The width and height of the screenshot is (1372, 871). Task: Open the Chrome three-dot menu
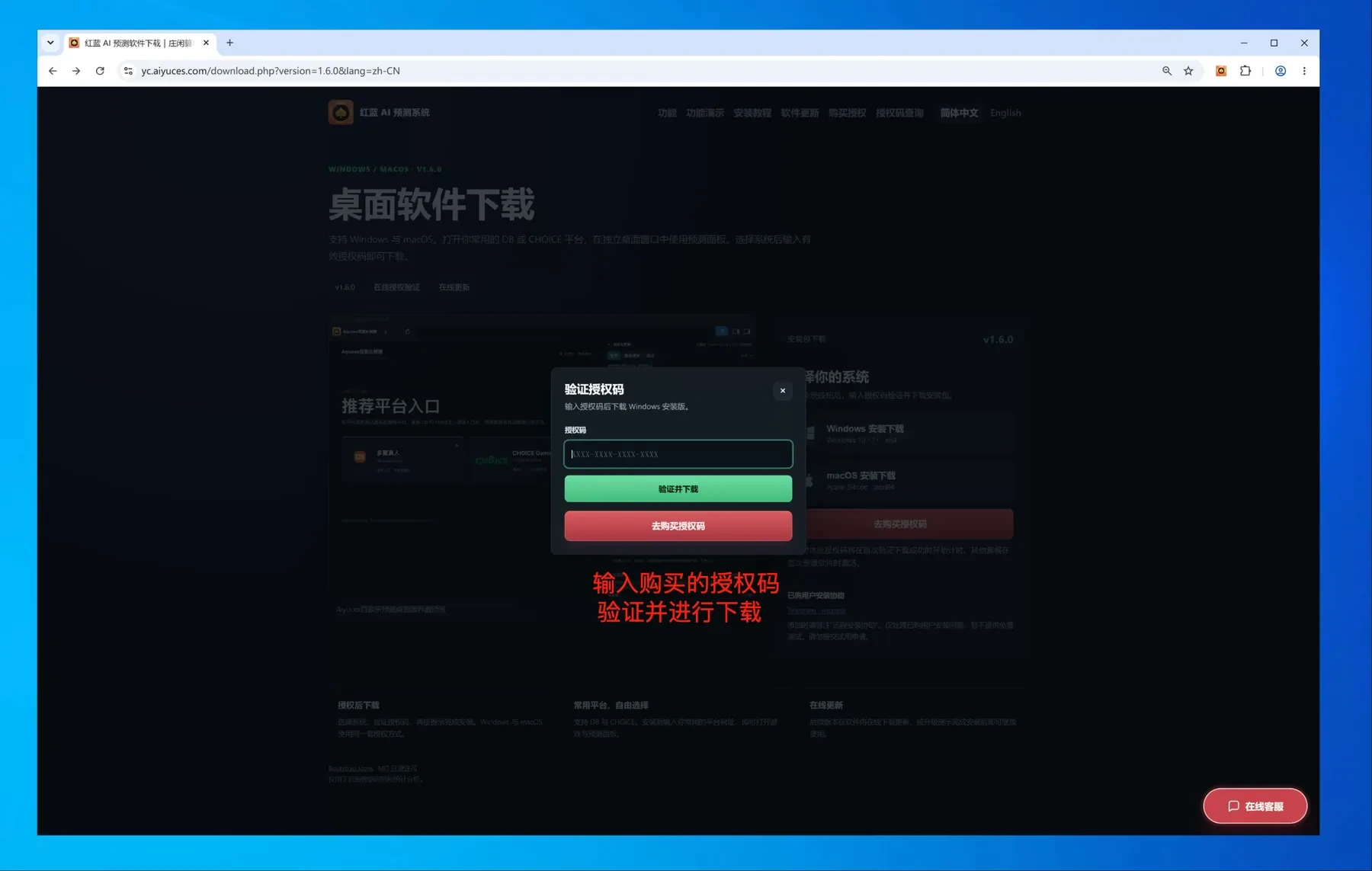pyautogui.click(x=1304, y=71)
